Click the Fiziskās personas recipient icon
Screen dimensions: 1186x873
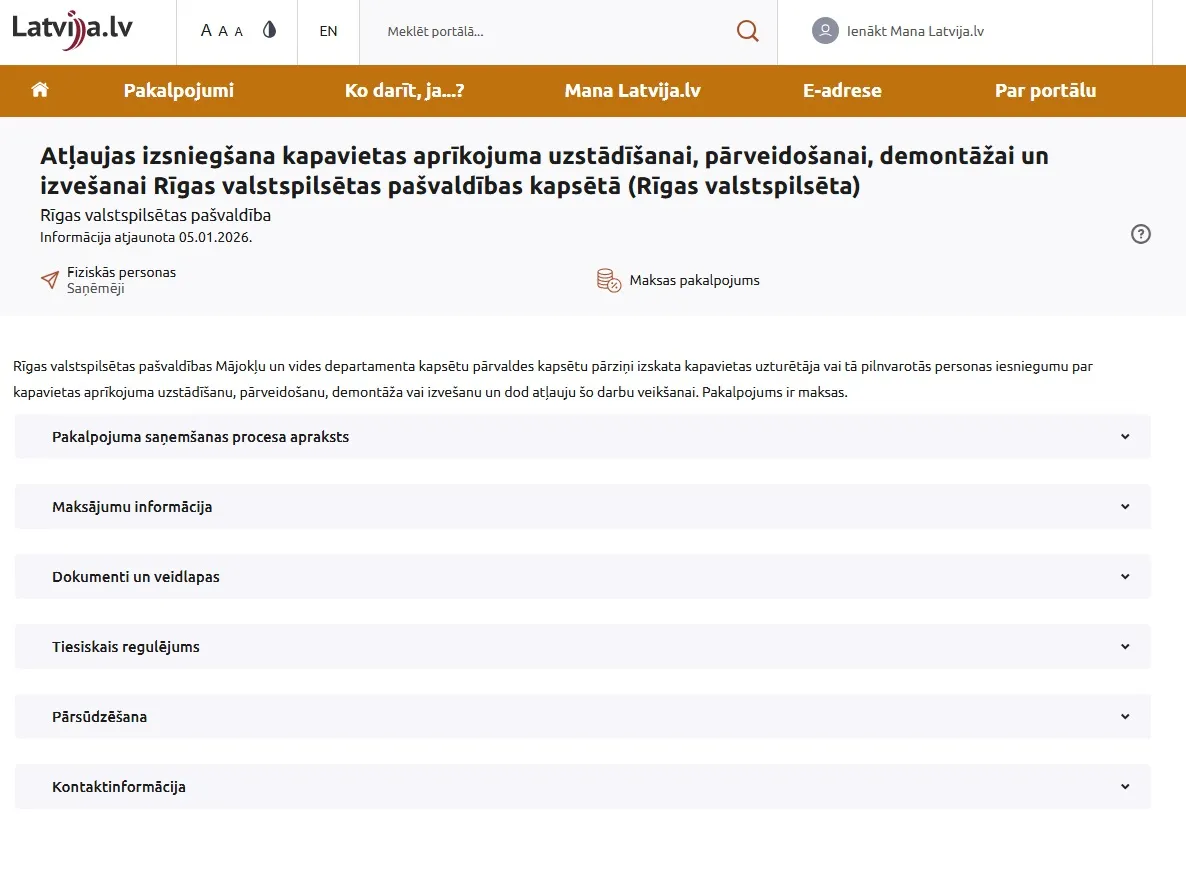[x=49, y=279]
